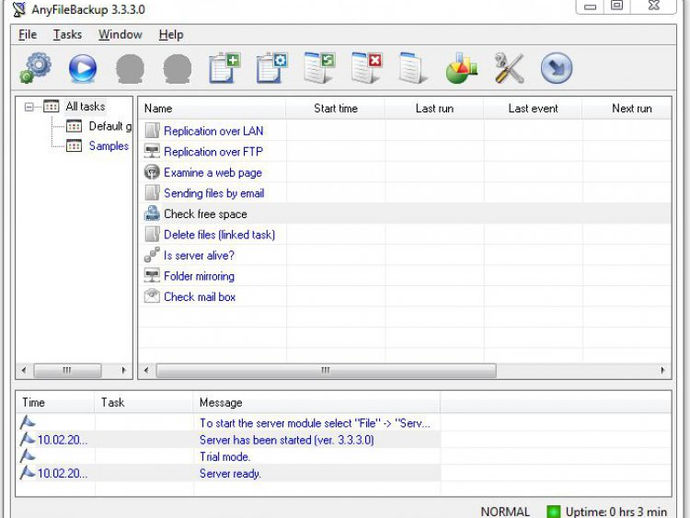Image resolution: width=690 pixels, height=518 pixels.
Task: Click the Task column header in log
Action: [x=144, y=402]
